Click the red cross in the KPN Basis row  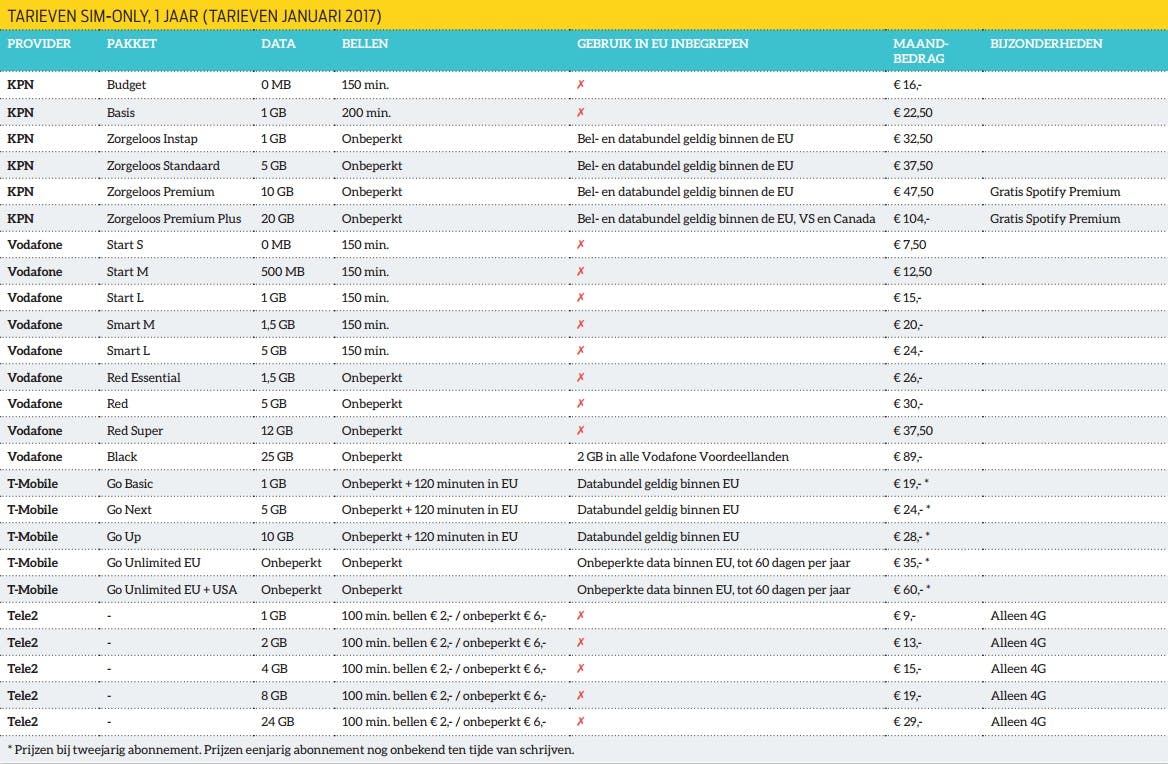pos(580,112)
